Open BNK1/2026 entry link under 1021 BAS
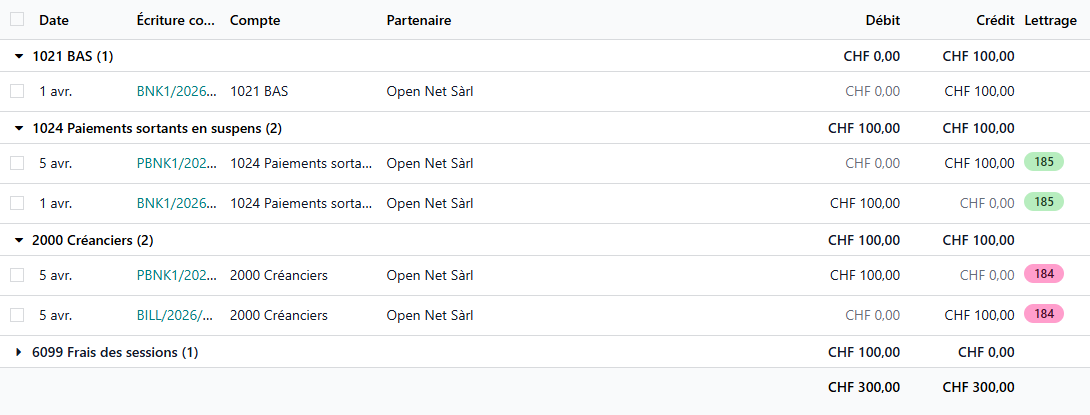The height and width of the screenshot is (415, 1090). pos(176,91)
